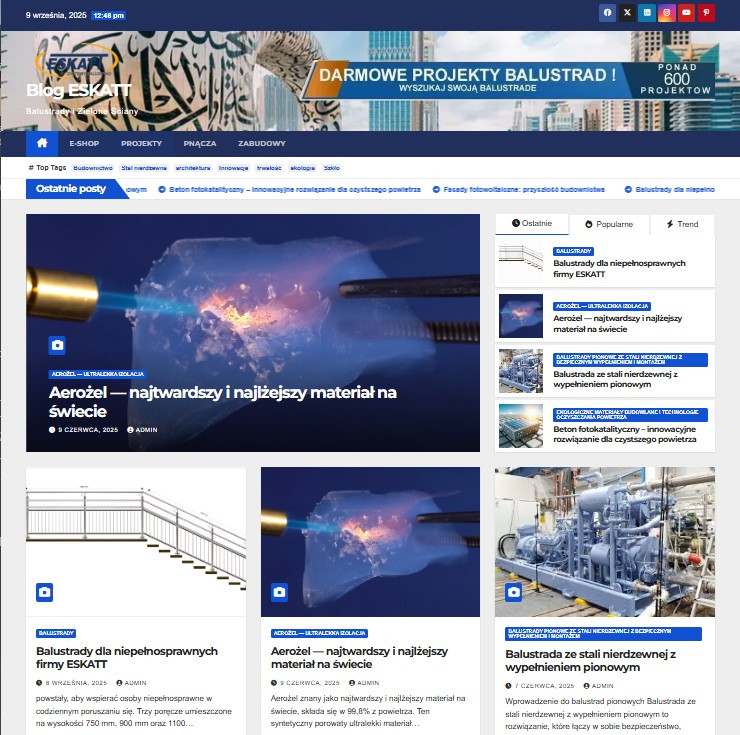Open the Facebook social icon
Viewport: 740px width, 735px height.
click(x=607, y=13)
